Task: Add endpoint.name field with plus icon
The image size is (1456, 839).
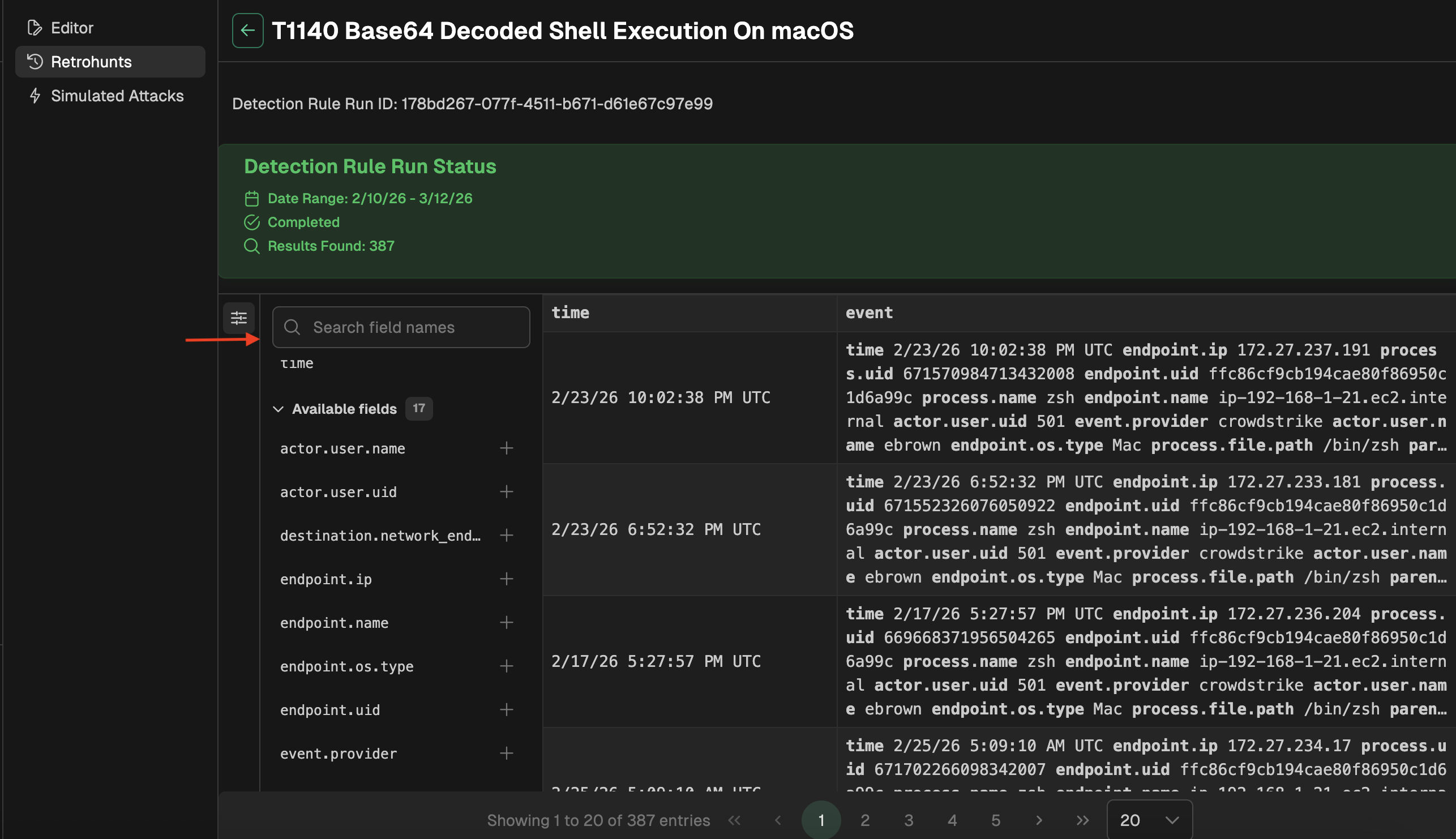Action: coord(506,623)
